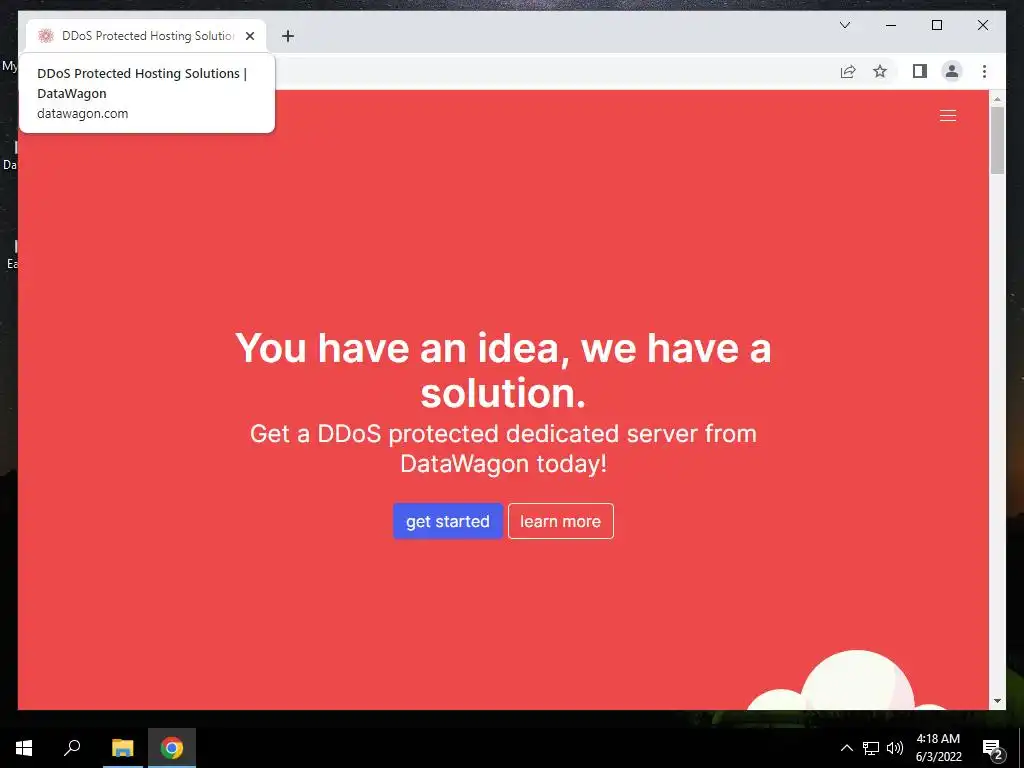
Task: Open volume control tray icon
Action: point(895,748)
